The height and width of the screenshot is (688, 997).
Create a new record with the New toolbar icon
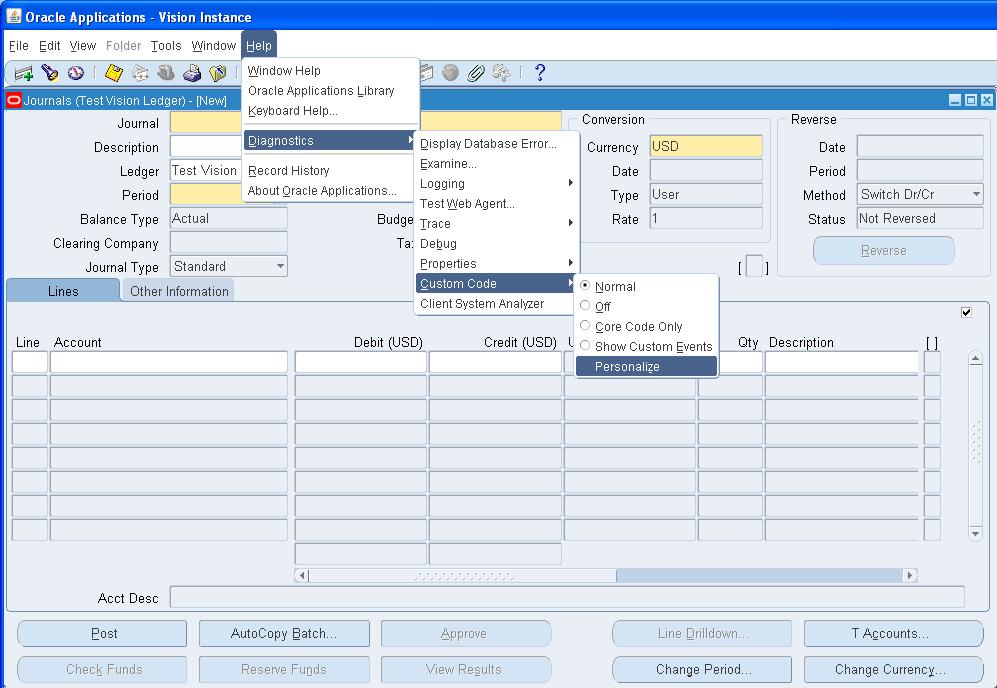(x=22, y=72)
